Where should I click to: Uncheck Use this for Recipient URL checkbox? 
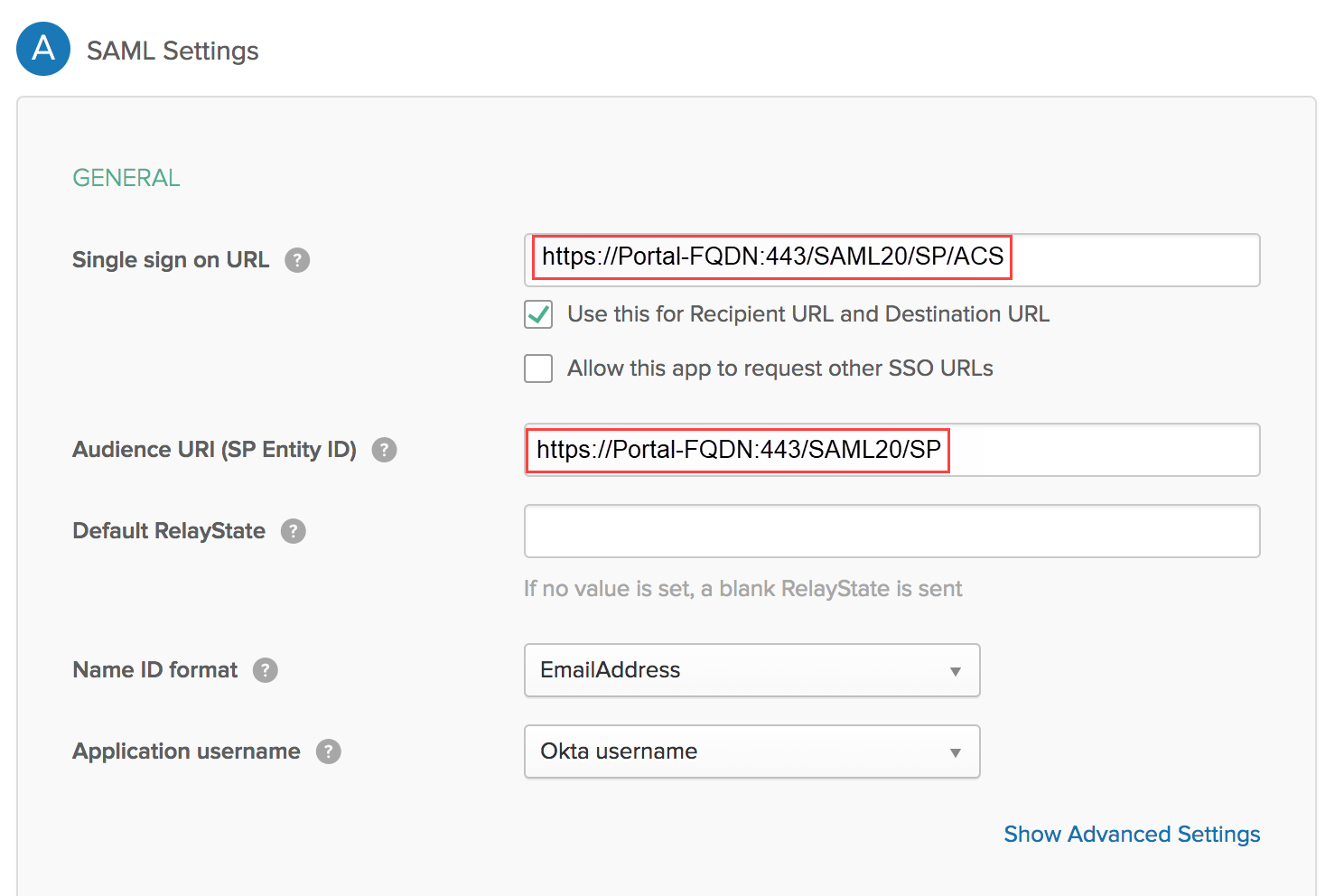538,314
